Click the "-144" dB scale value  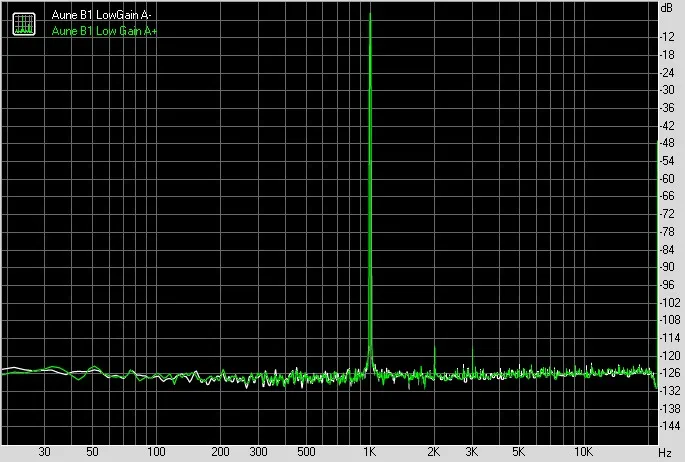coord(670,426)
